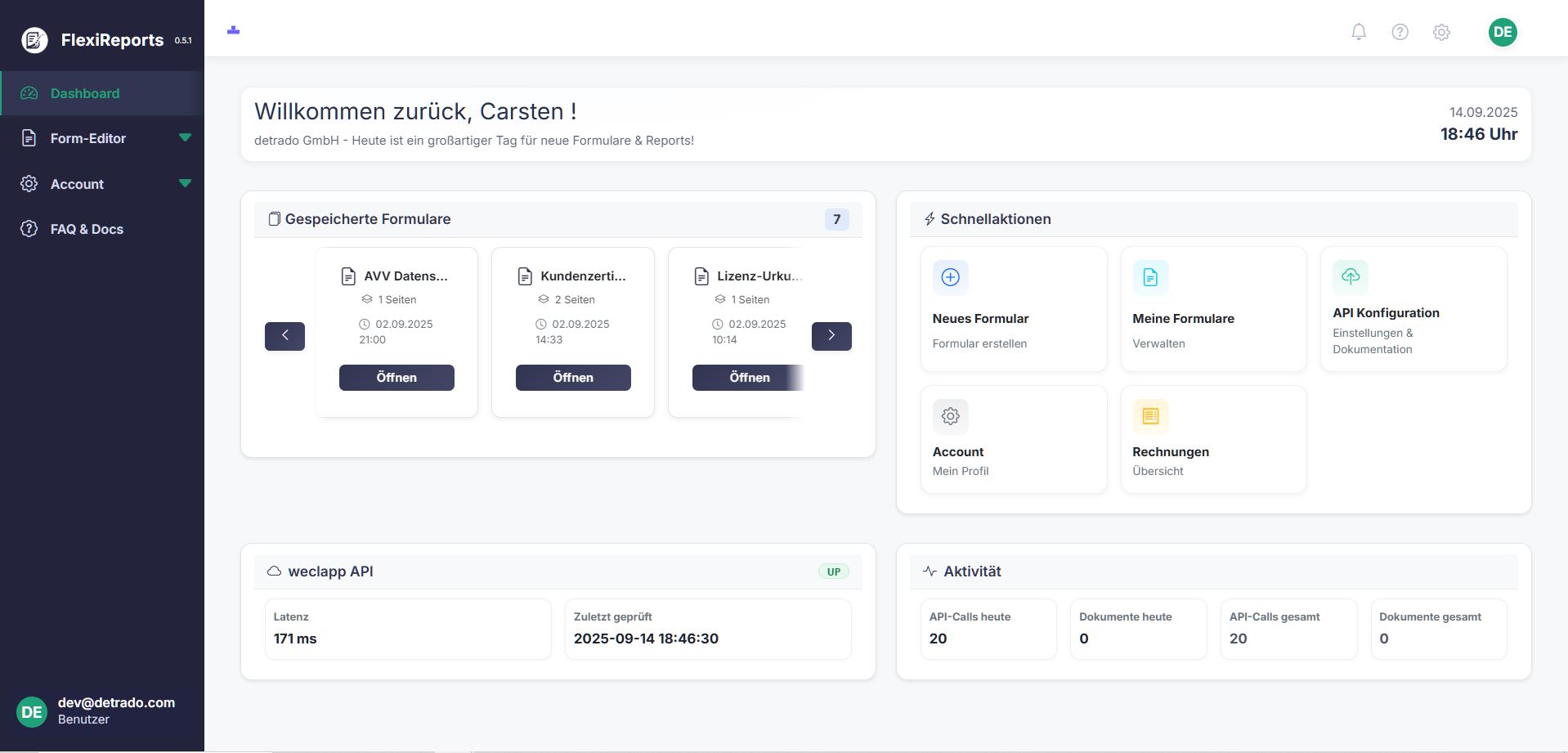
Task: Click the right carousel arrow in Gespeicherte Formulare
Action: (x=831, y=335)
